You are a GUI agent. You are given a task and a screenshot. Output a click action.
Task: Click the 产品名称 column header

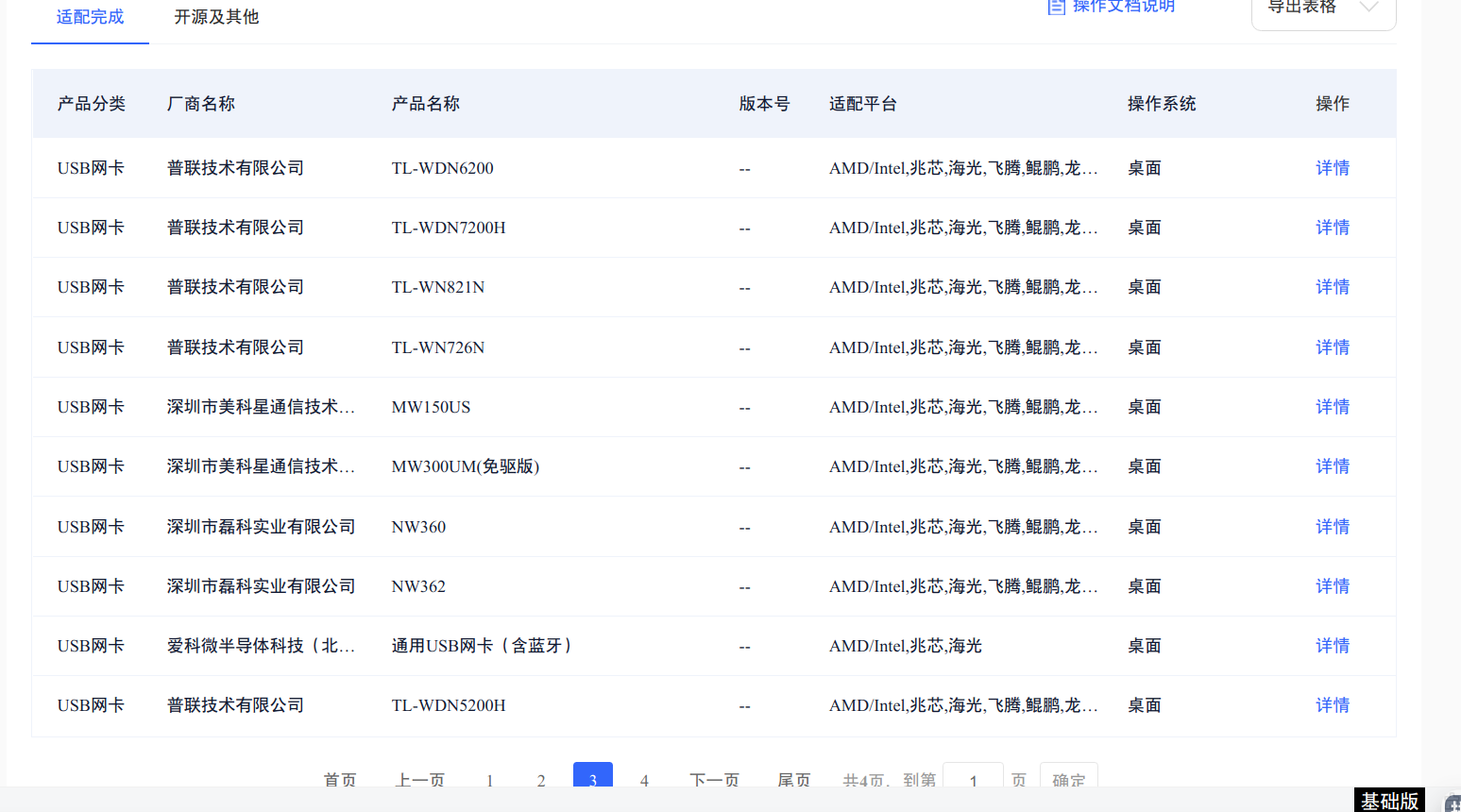coord(426,104)
